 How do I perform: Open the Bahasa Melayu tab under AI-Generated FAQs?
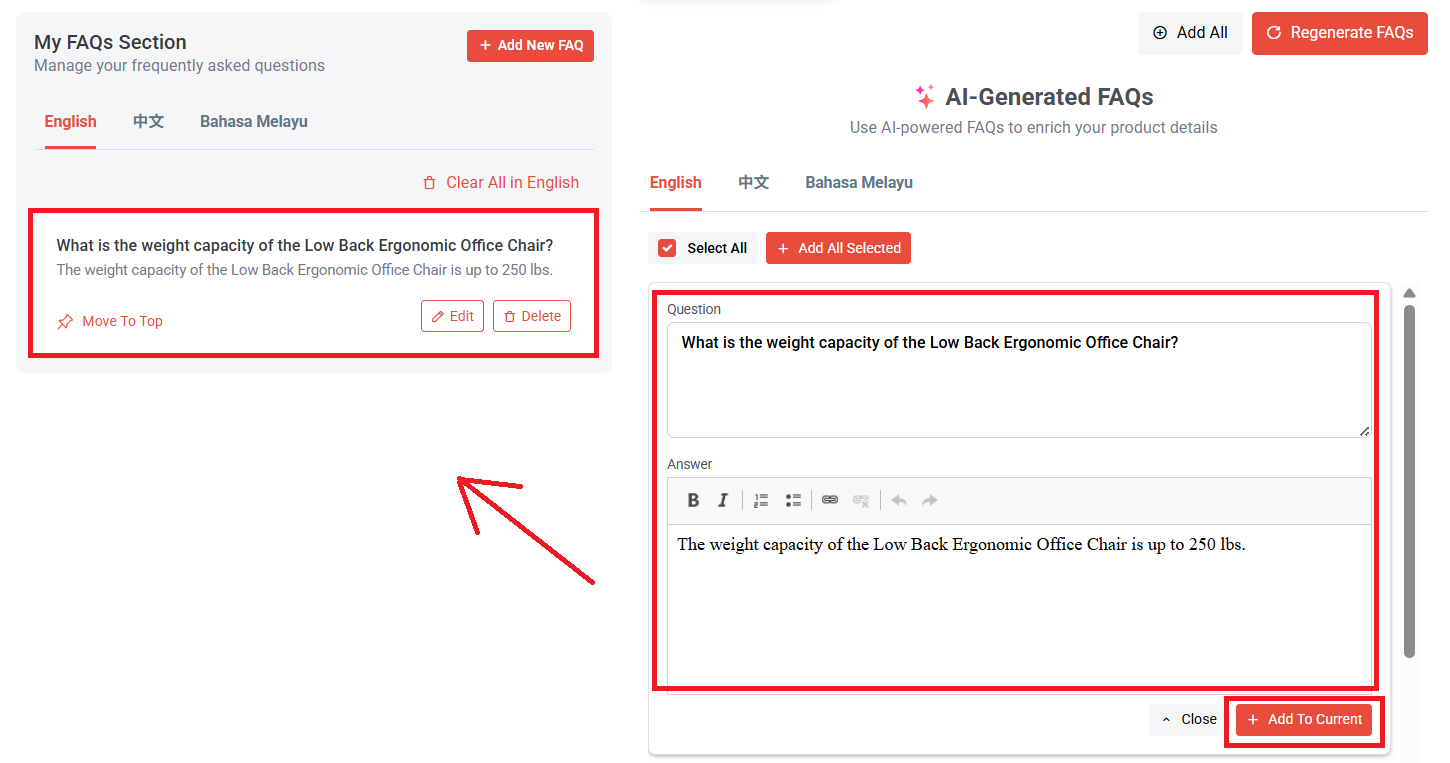click(x=858, y=182)
